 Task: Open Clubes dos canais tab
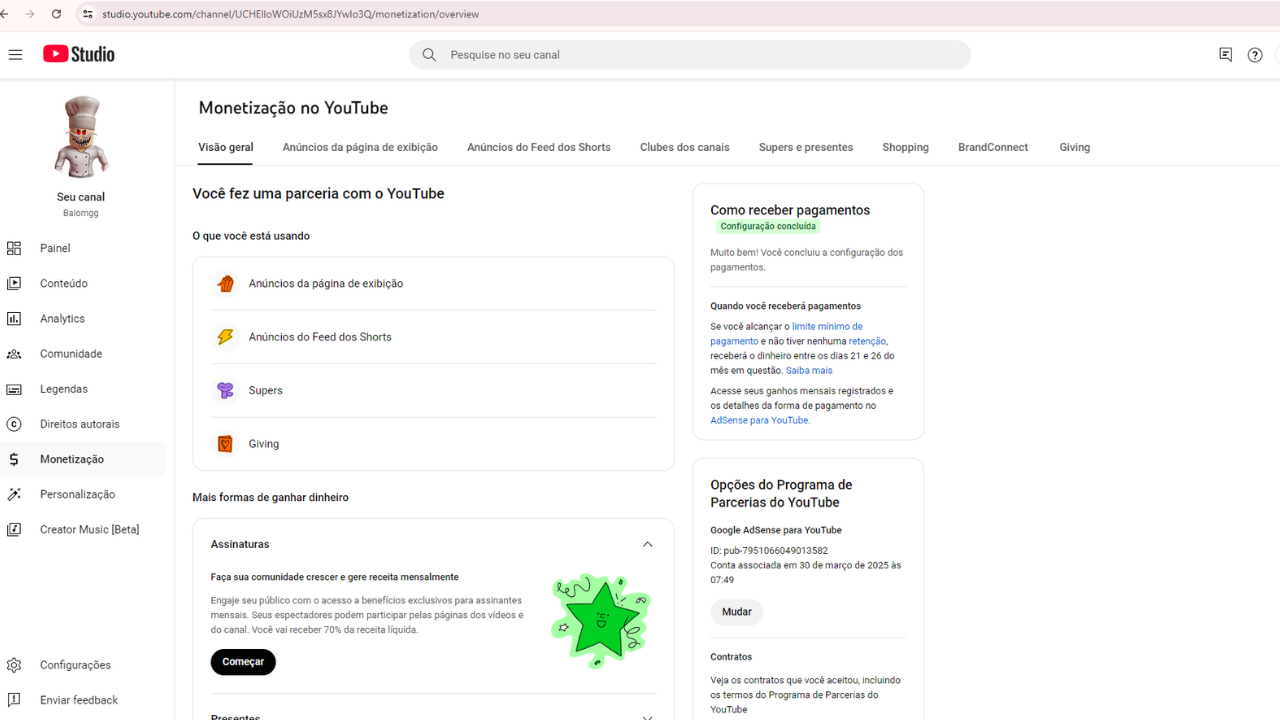685,147
